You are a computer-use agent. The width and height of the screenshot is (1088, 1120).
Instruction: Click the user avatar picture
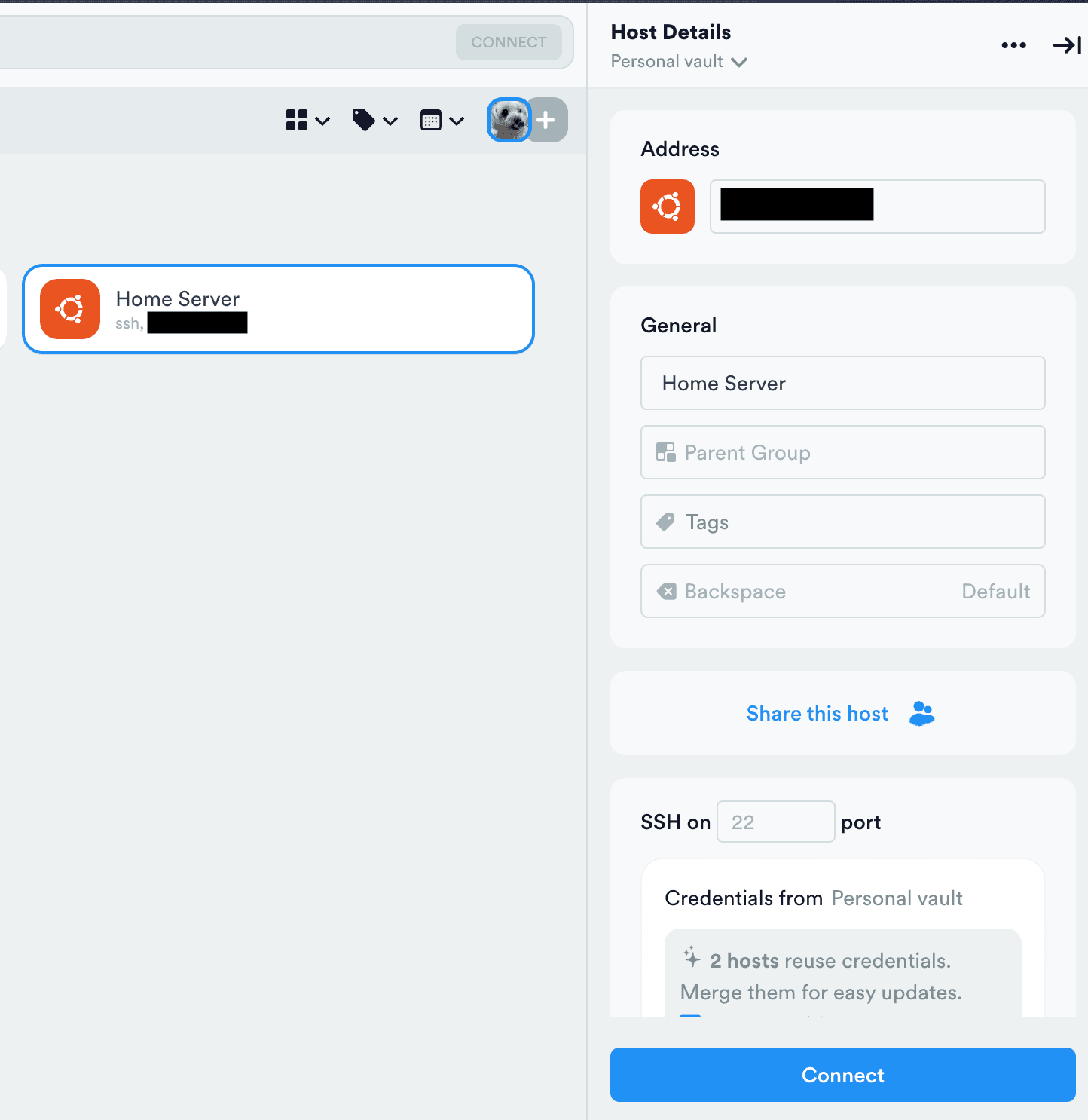tap(509, 120)
